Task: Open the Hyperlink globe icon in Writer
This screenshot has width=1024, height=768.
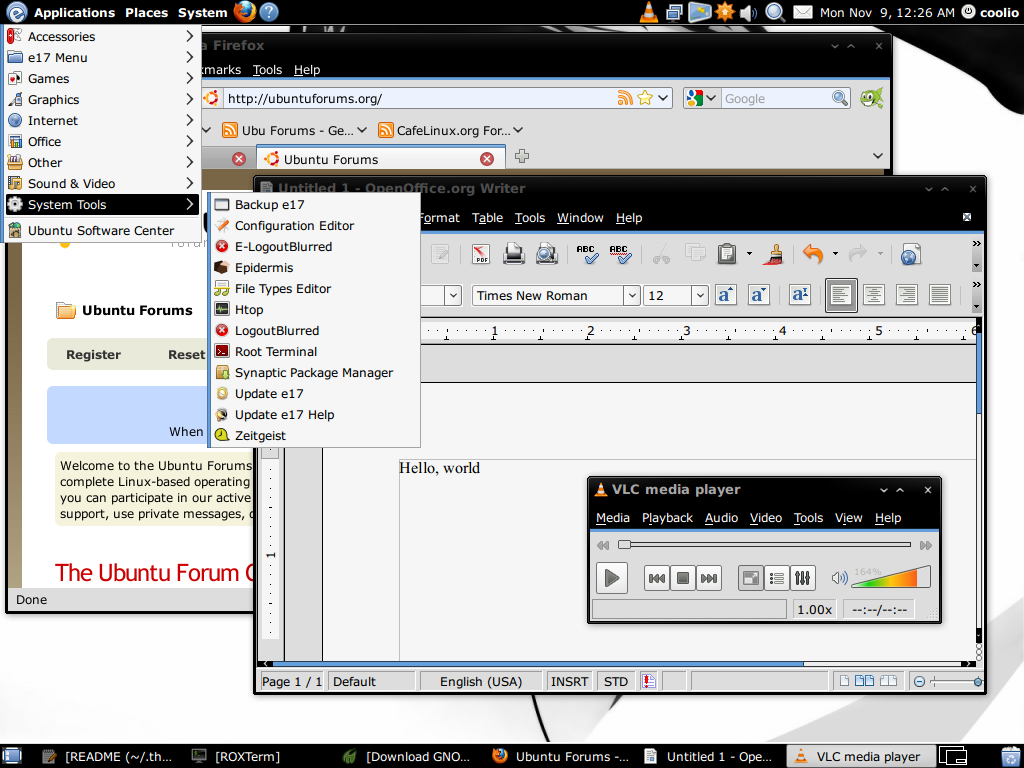Action: 910,254
